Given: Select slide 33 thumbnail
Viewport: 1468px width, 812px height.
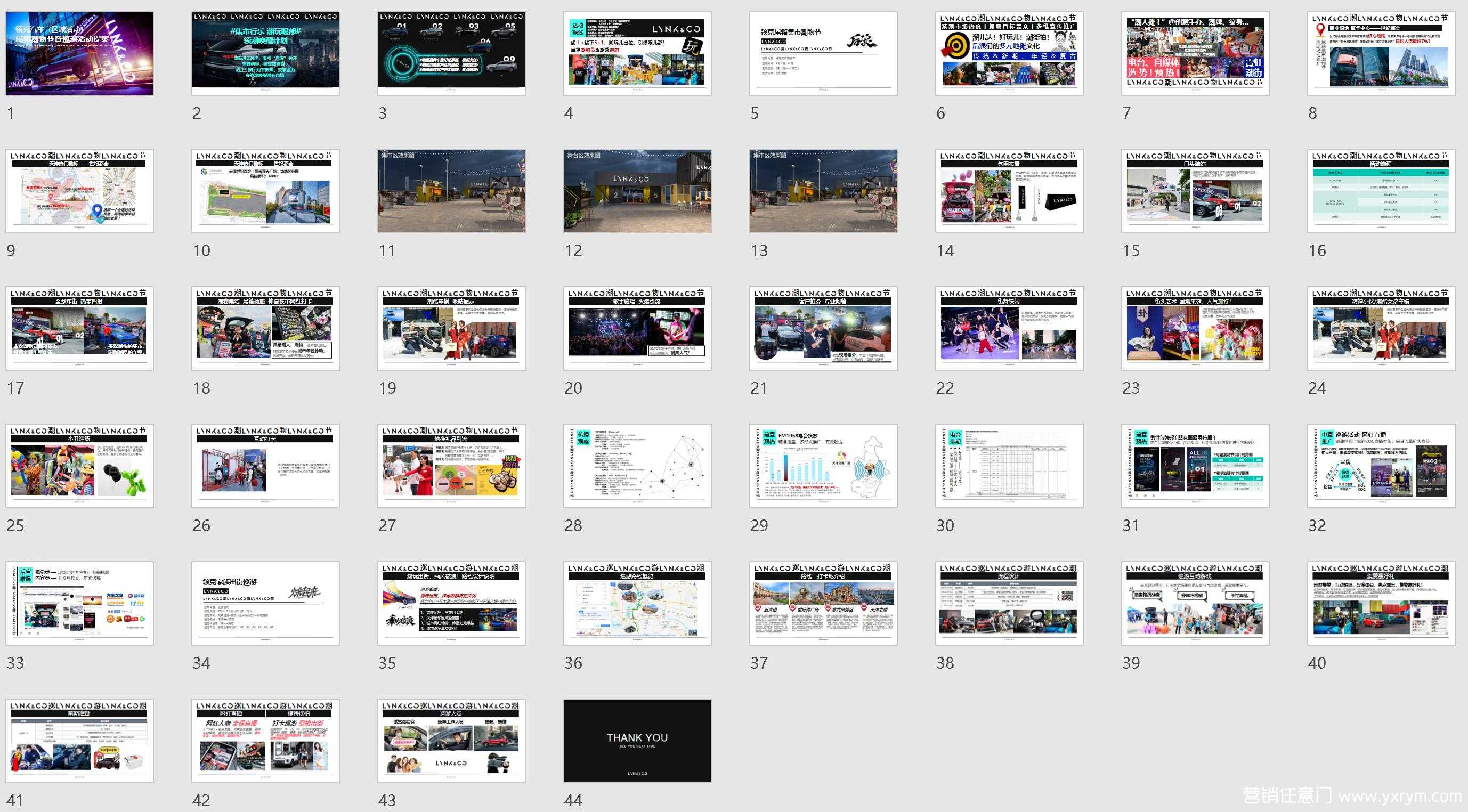Looking at the screenshot, I should (x=80, y=604).
